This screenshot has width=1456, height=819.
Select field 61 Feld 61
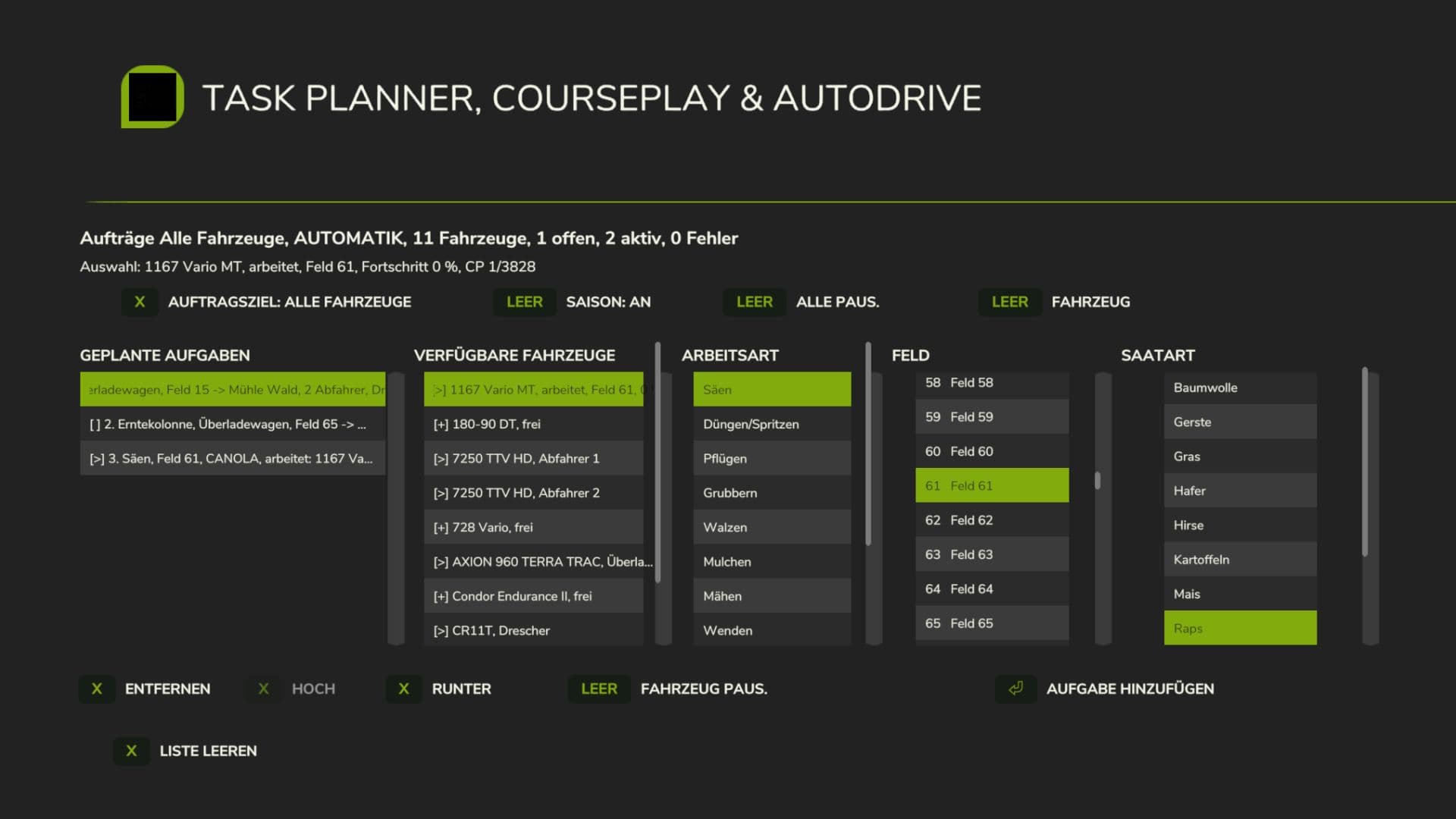[x=992, y=485]
